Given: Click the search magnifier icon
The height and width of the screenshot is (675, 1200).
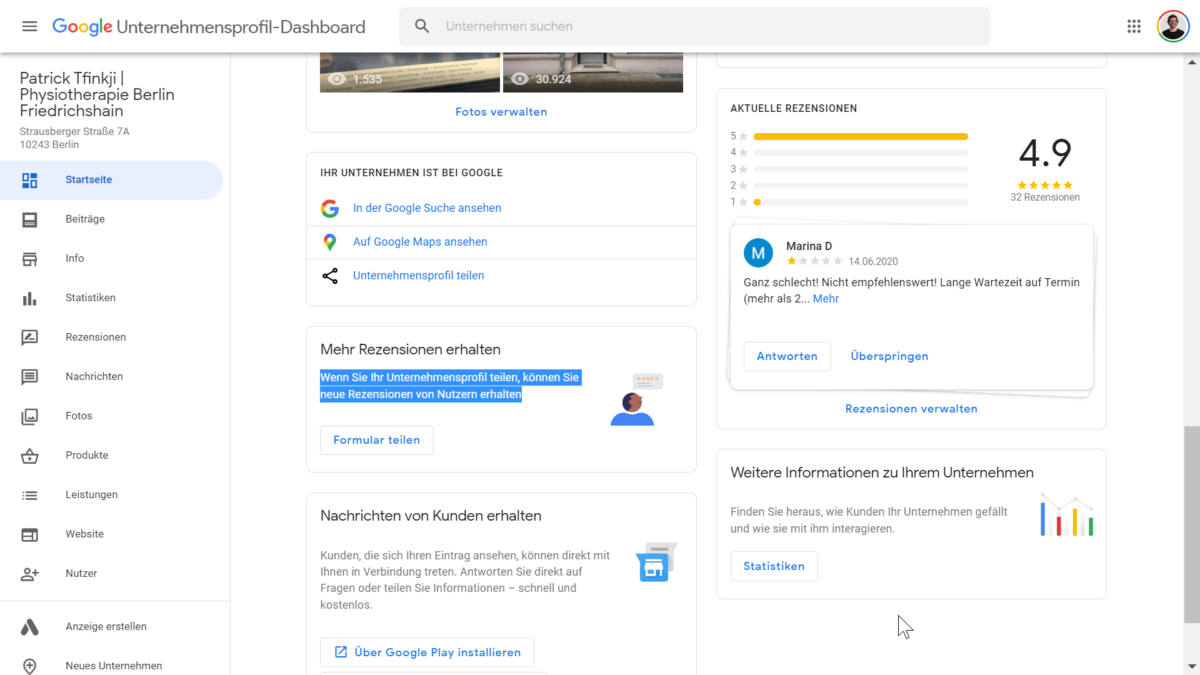Looking at the screenshot, I should click(423, 26).
